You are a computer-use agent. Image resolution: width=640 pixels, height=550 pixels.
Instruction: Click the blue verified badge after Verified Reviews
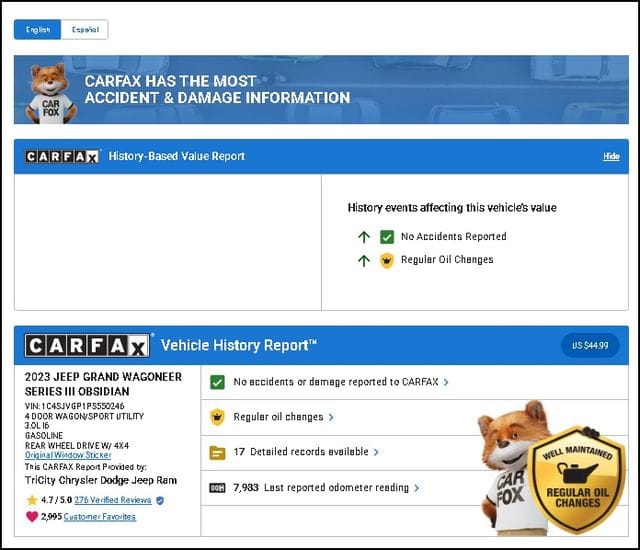click(x=160, y=500)
